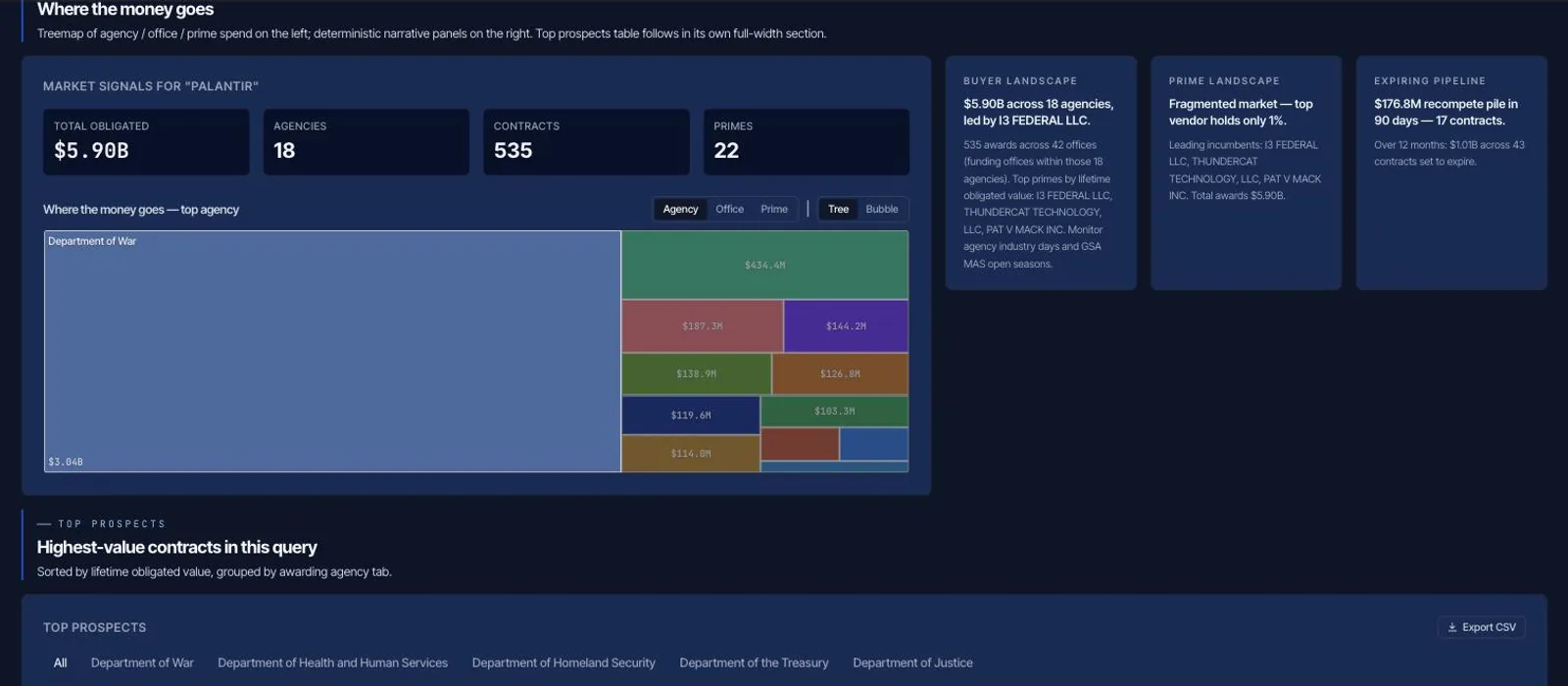
Task: Open the Buyer Landscape narrative panel
Action: click(1041, 172)
